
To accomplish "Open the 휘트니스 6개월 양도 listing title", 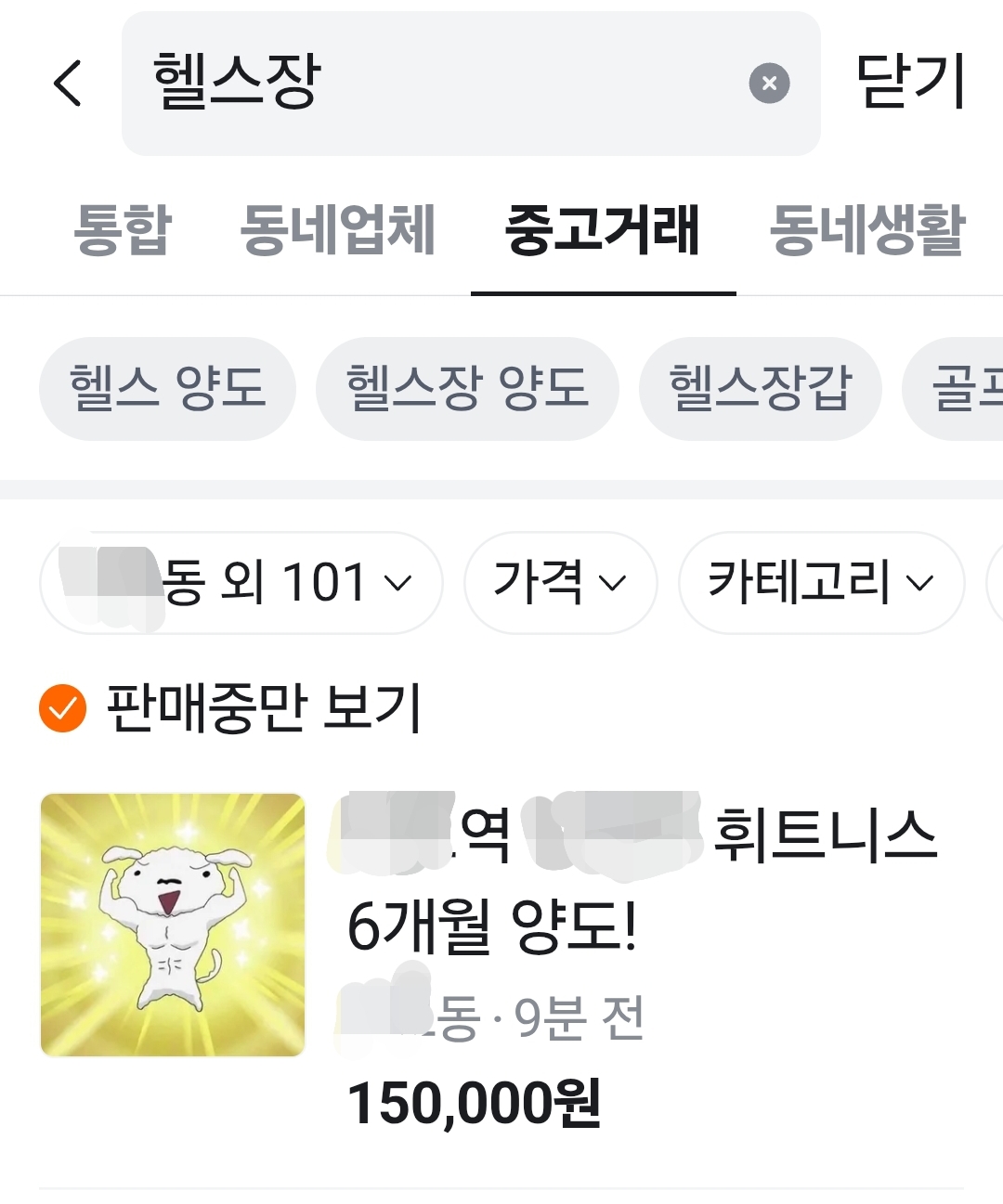I will (x=641, y=880).
